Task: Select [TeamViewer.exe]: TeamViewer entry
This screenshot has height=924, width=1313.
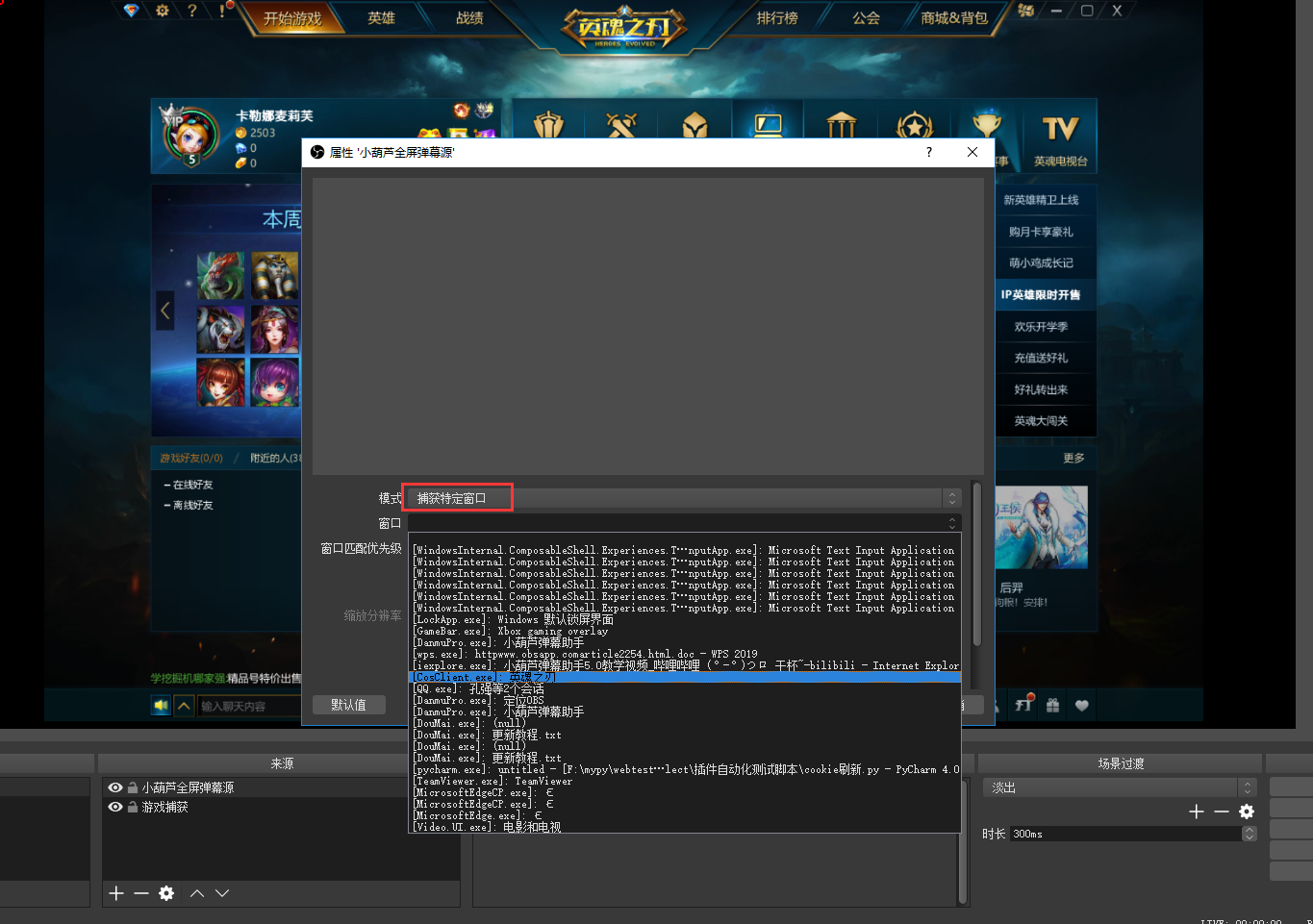Action: tap(684, 782)
